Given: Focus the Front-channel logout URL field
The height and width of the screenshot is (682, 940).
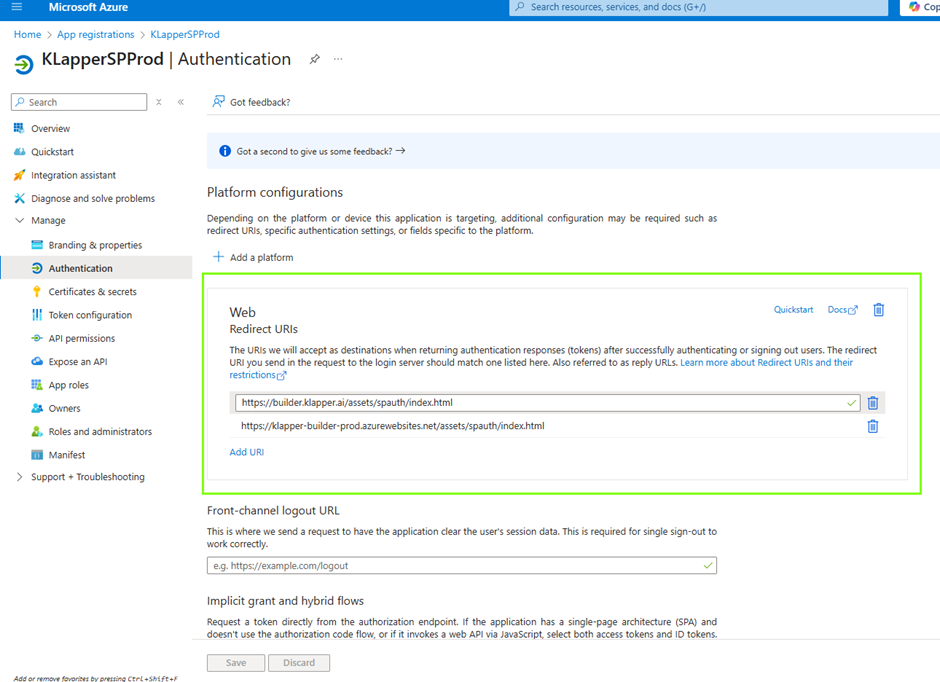Looking at the screenshot, I should point(462,565).
